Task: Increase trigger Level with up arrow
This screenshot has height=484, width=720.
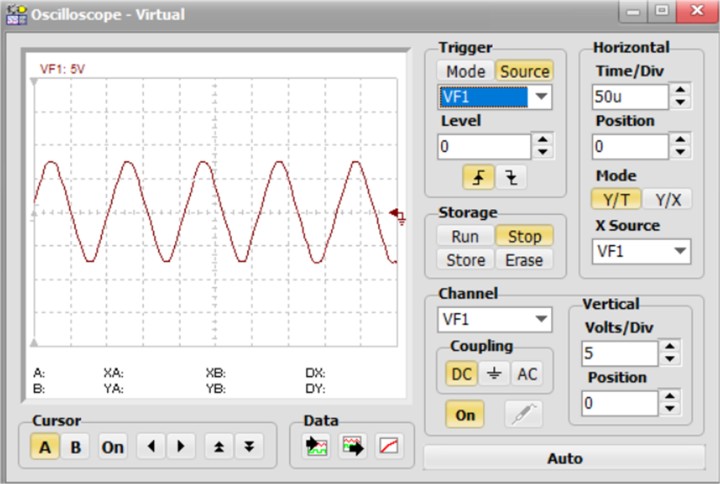Action: point(543,140)
